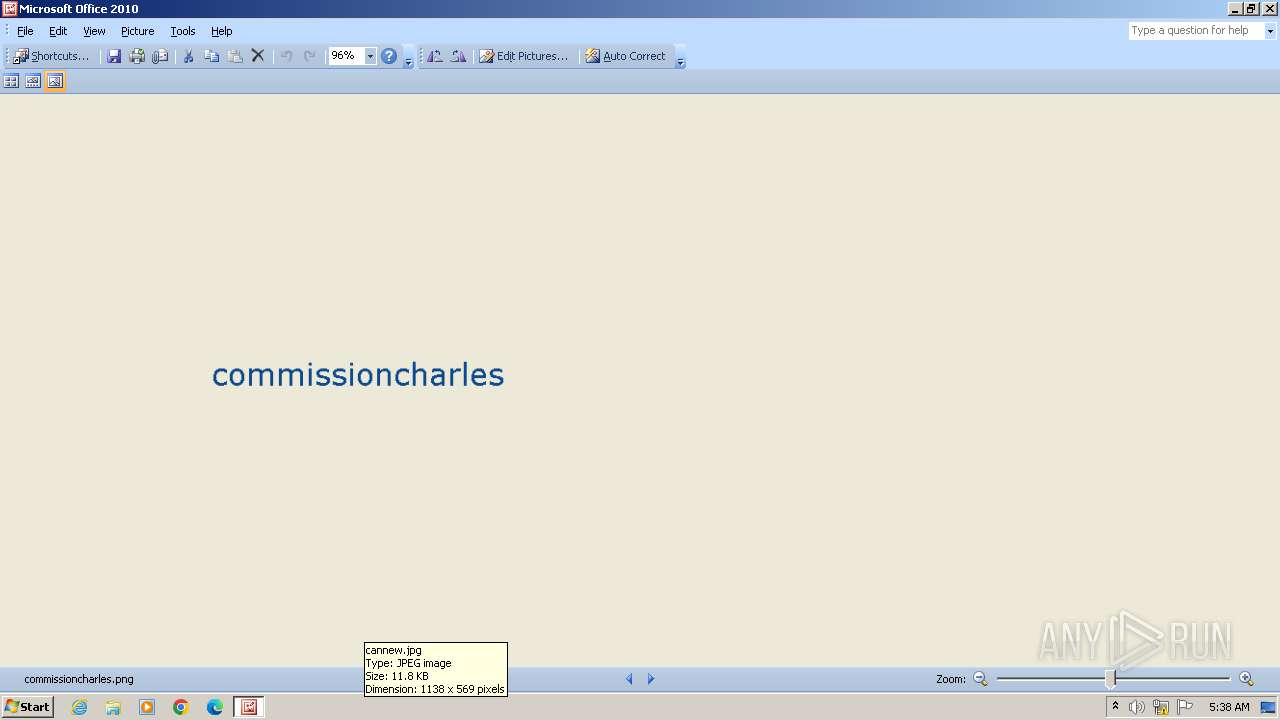Click the Type a question for help box
The image size is (1280, 720).
1196,31
